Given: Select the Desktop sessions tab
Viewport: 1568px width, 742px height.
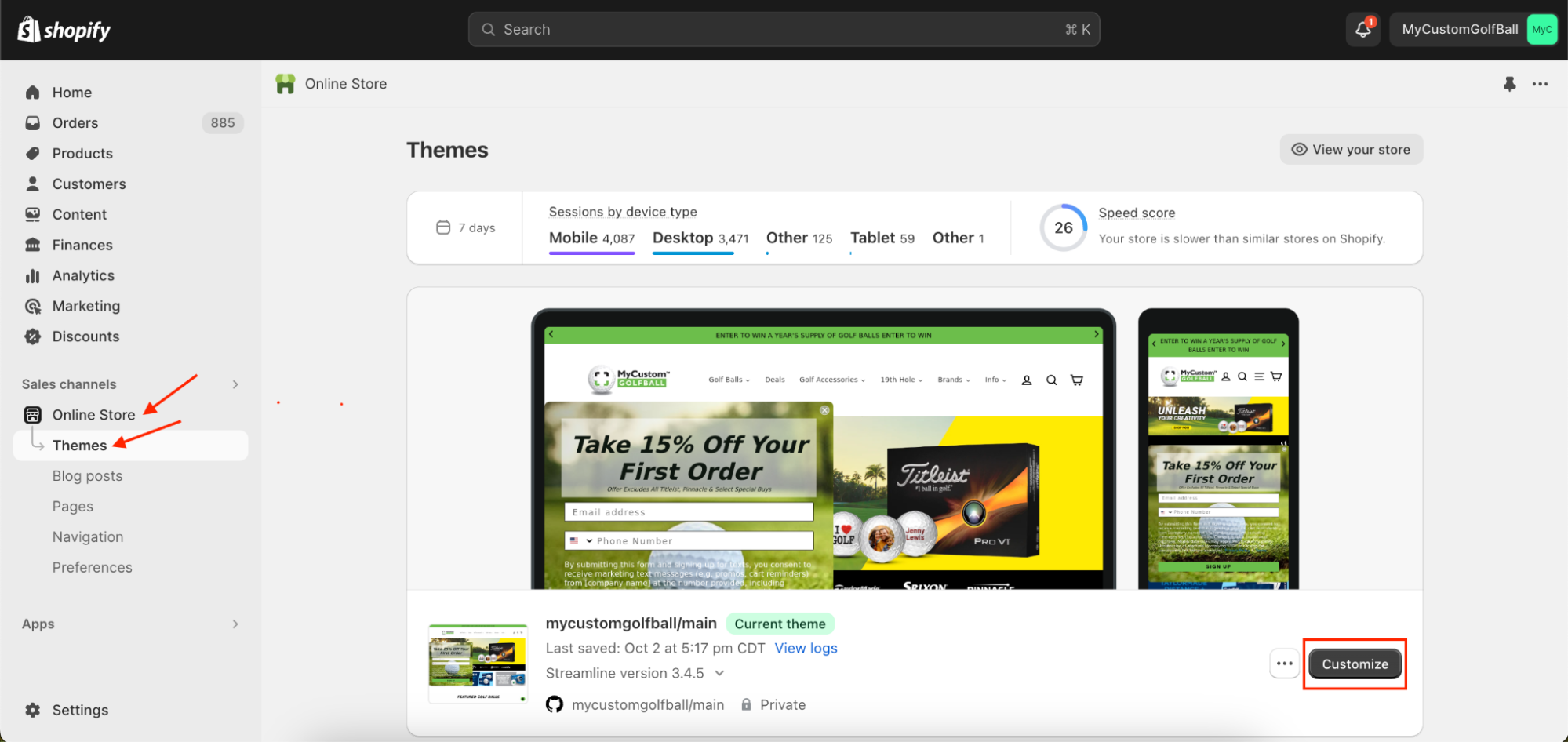Looking at the screenshot, I should 700,238.
